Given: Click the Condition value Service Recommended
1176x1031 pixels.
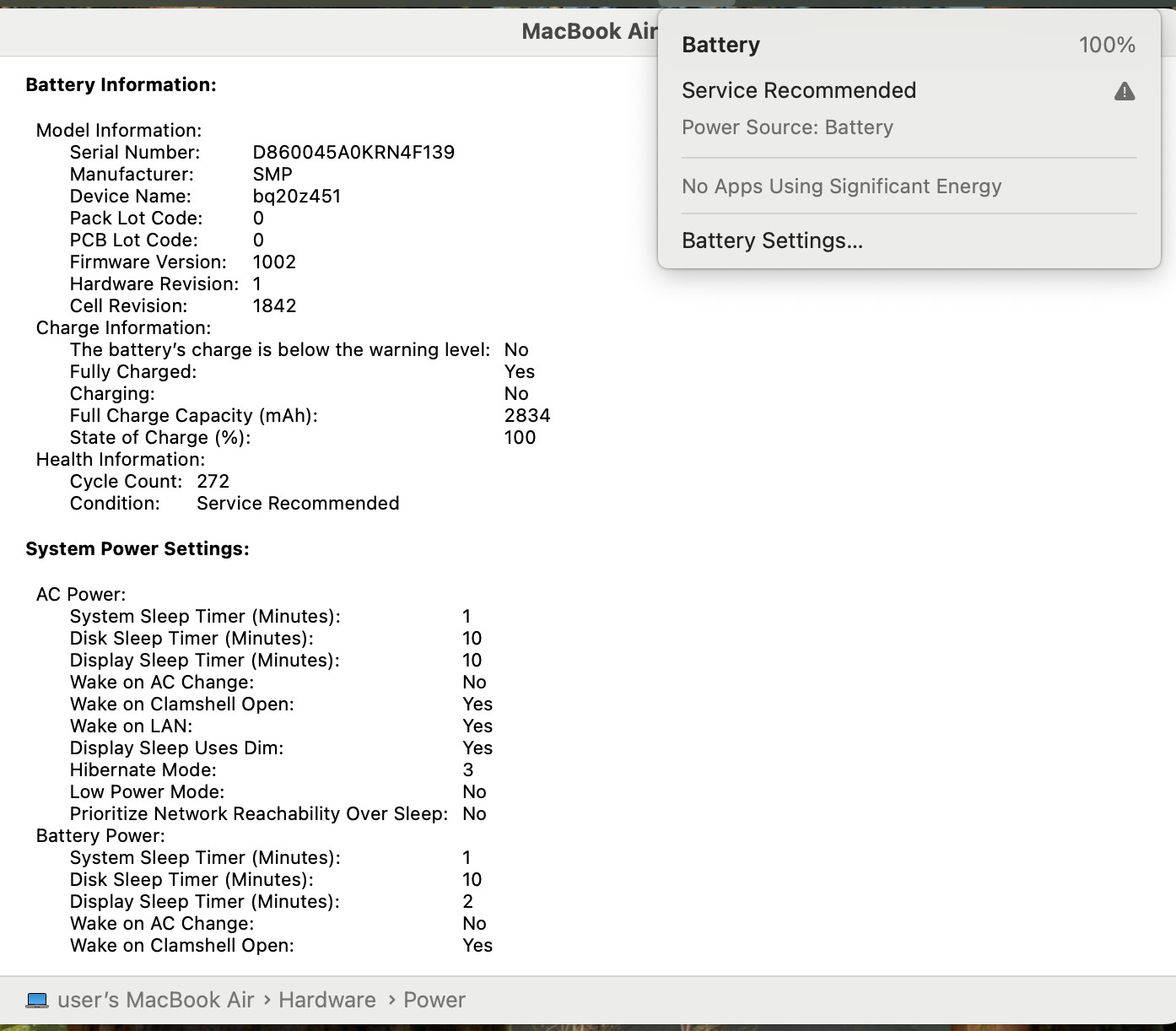Looking at the screenshot, I should click(x=298, y=504).
